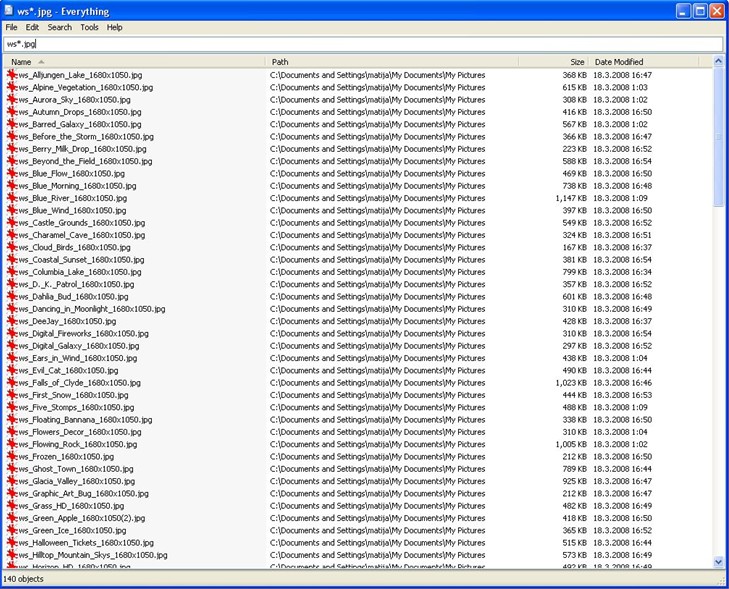Select file name ws_Floating_Bannana_1680x1050.jpg
This screenshot has height=589, width=729.
pyautogui.click(x=86, y=420)
